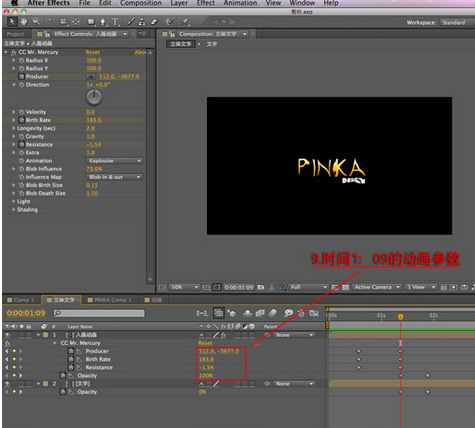
Task: Click the Producer point picker button
Action: [91, 77]
